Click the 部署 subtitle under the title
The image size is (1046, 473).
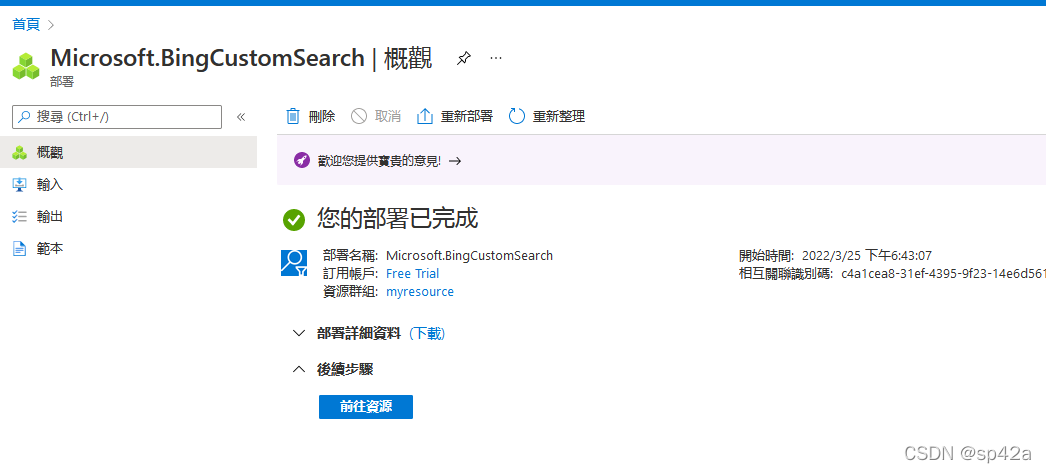[x=61, y=82]
